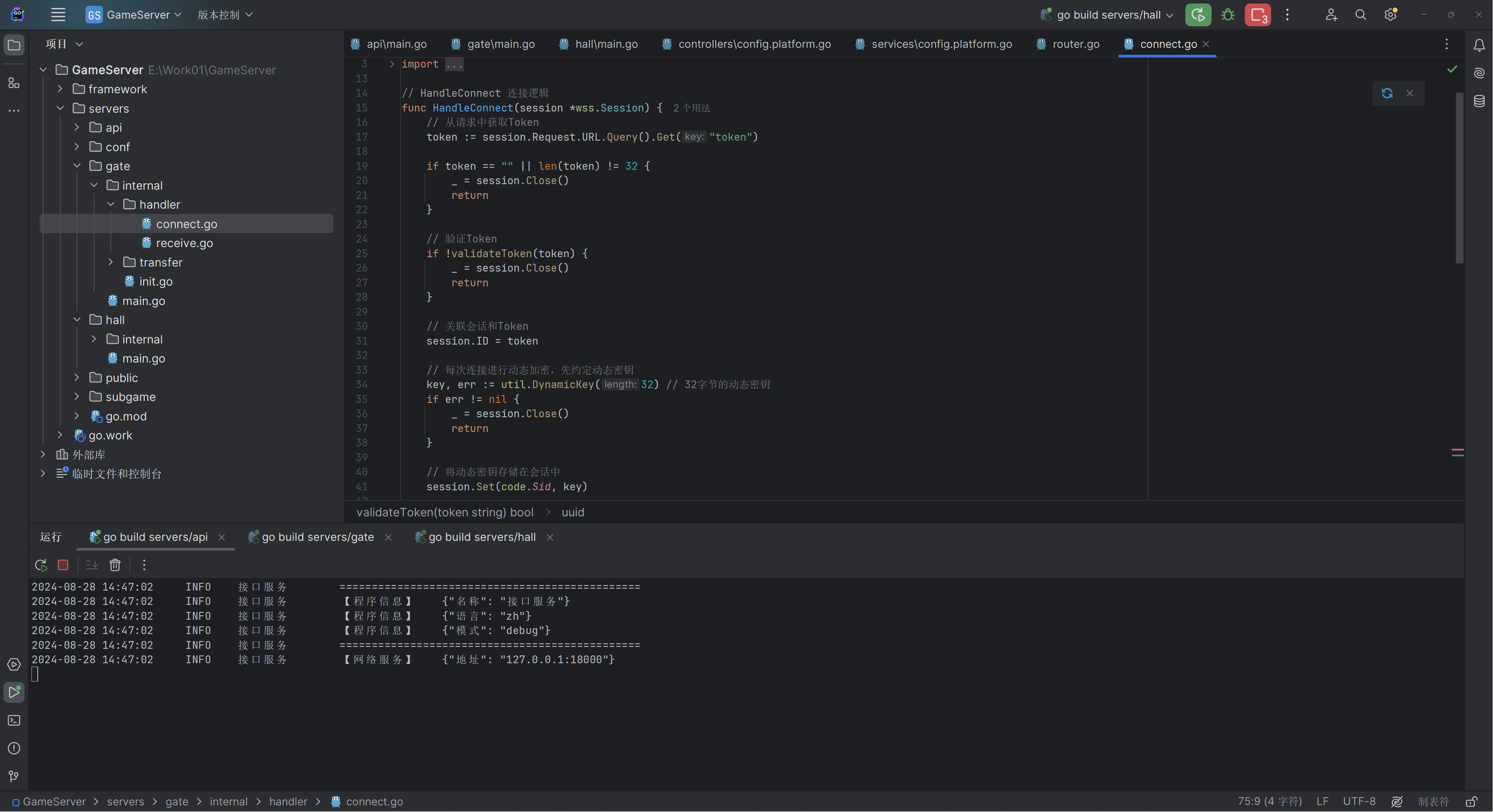Switch to the router.go editor tab
This screenshot has width=1493, height=812.
click(1075, 44)
